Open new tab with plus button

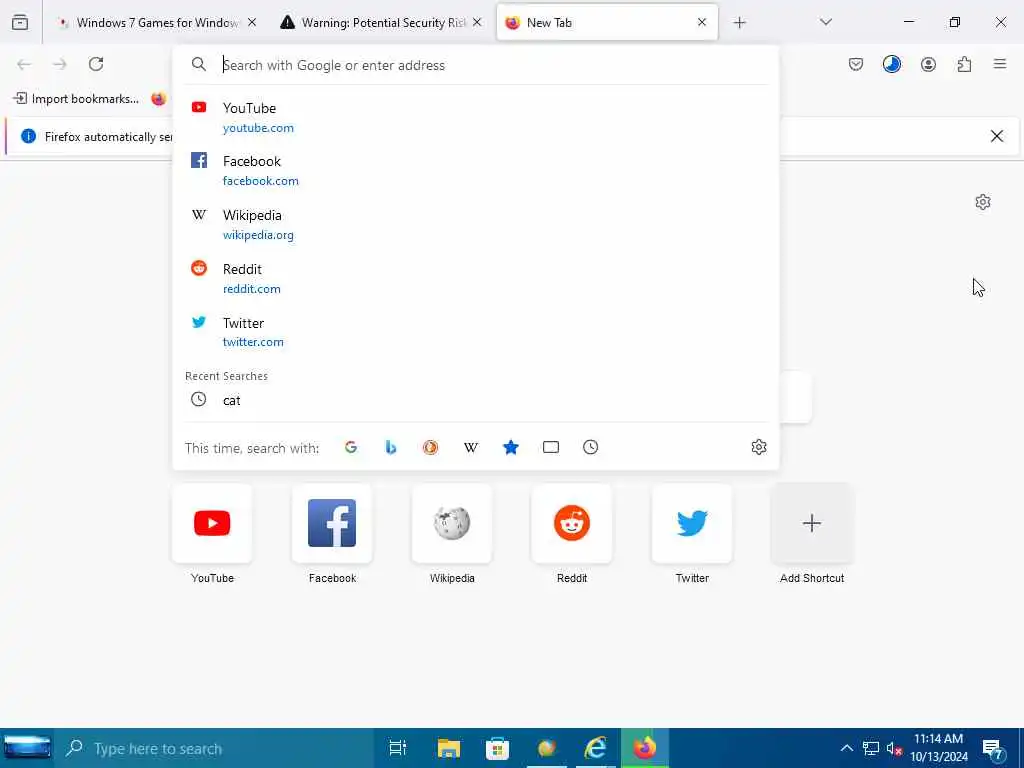pyautogui.click(x=739, y=23)
